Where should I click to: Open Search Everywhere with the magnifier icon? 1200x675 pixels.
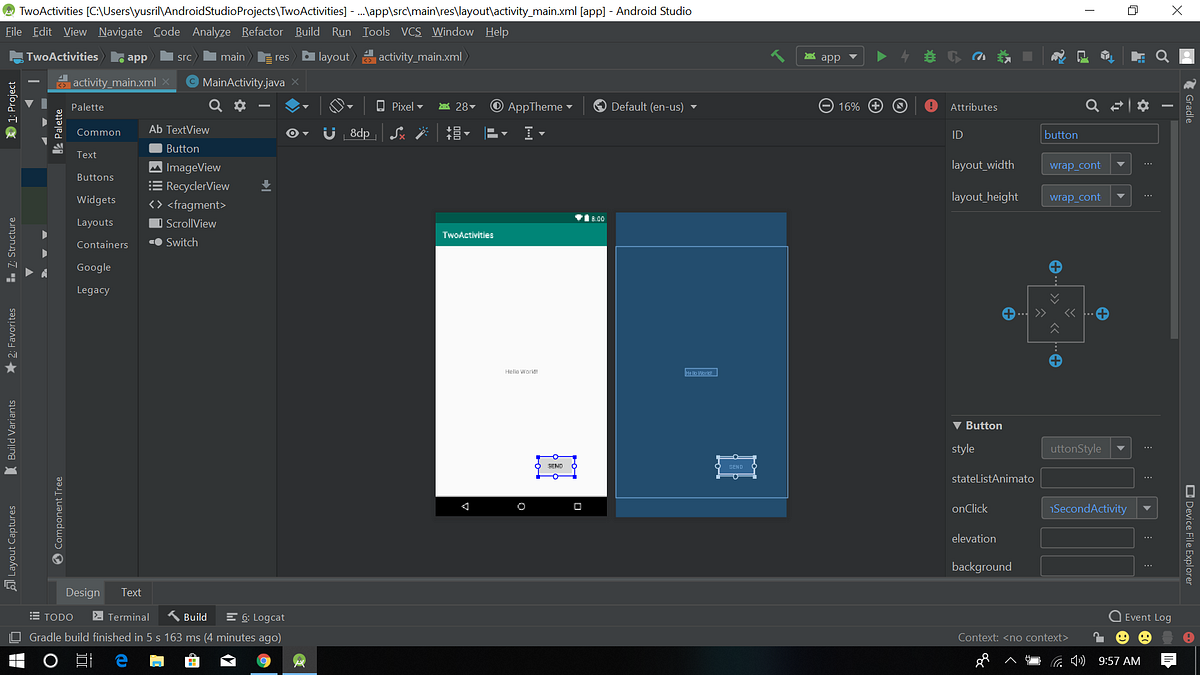pos(1162,56)
